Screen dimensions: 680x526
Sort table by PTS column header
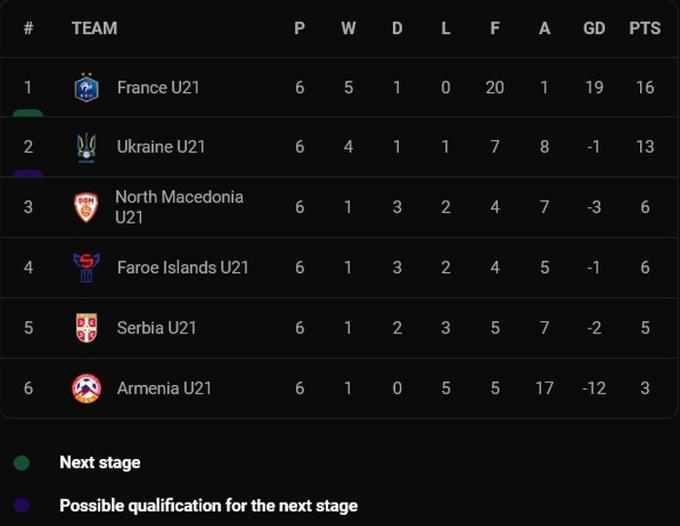pos(645,28)
